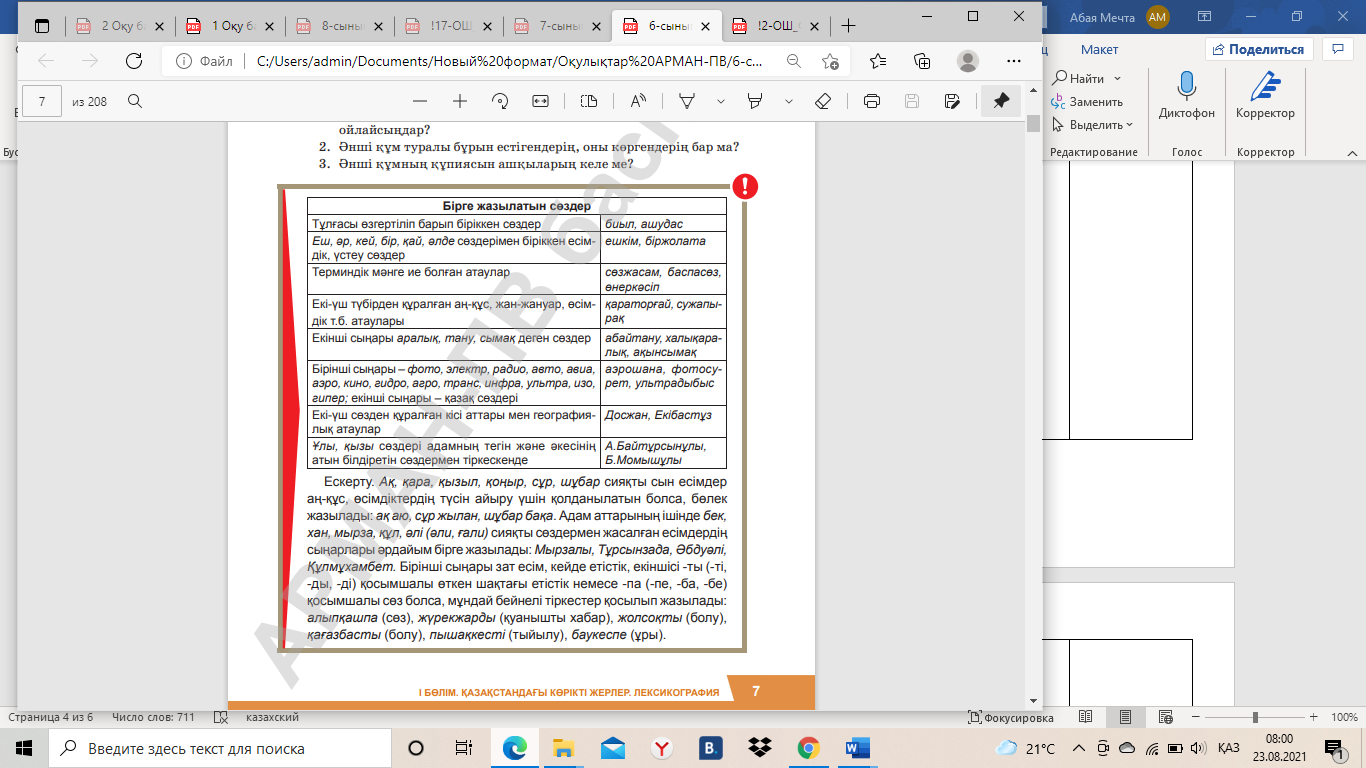
Task: Reload the PDF page in Edge
Action: pyautogui.click(x=133, y=61)
